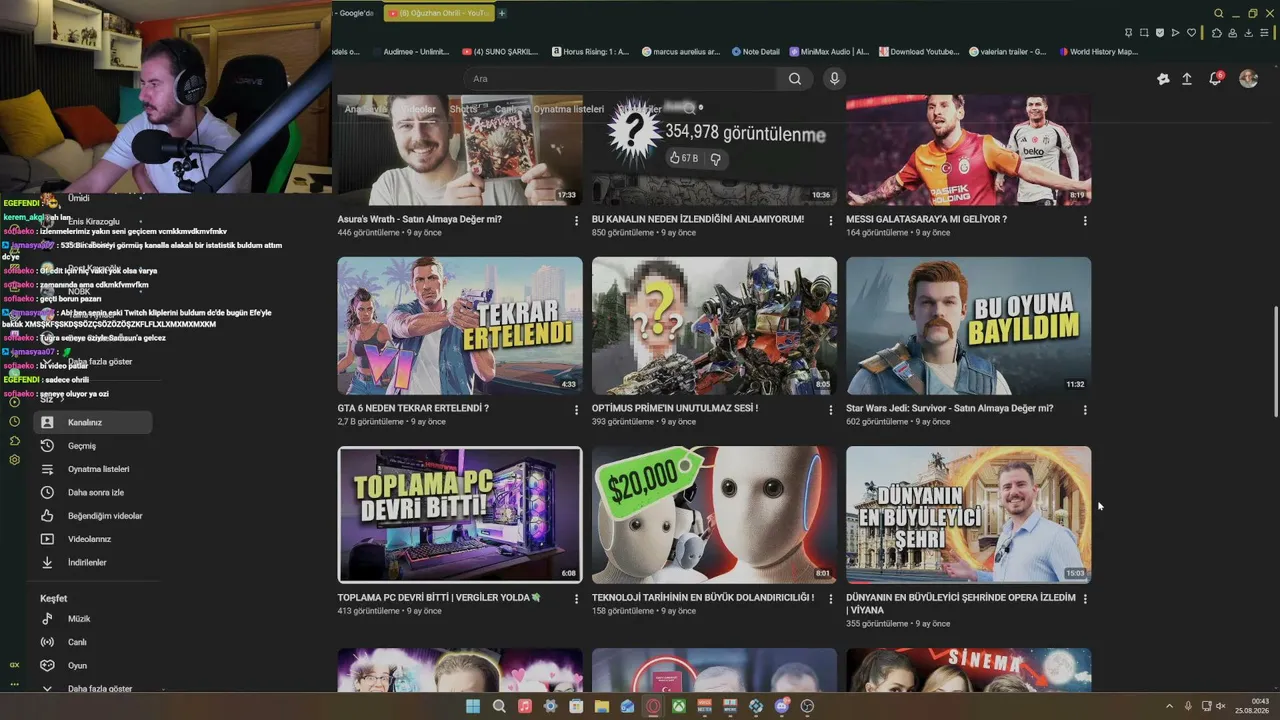Open Discord from the taskbar

point(782,706)
